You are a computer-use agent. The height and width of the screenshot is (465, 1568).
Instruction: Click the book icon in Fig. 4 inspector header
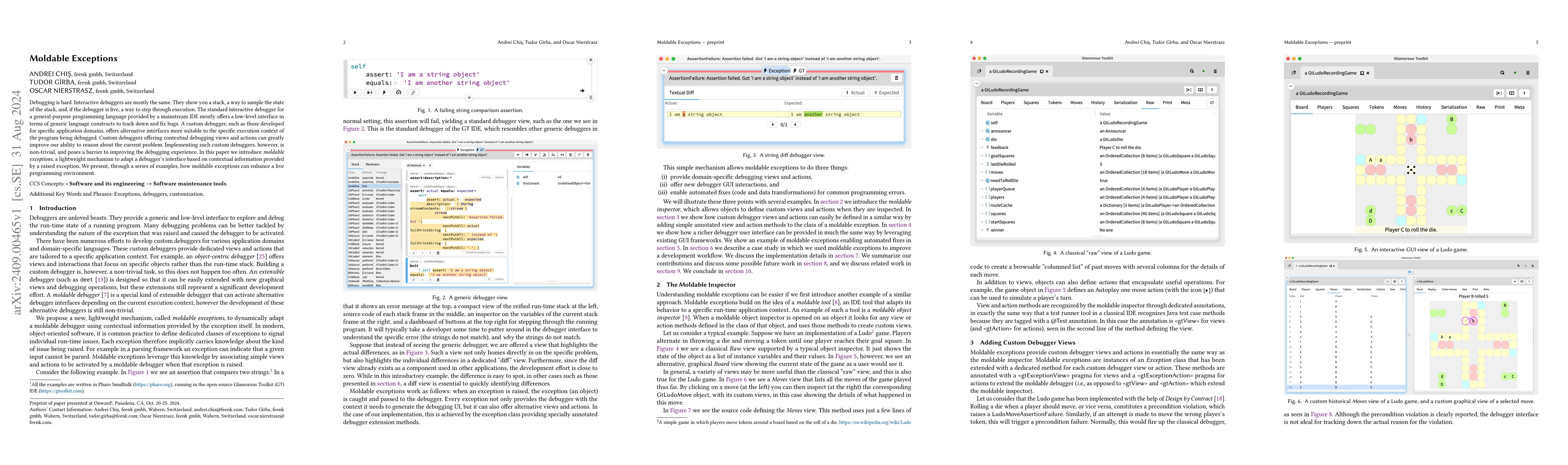click(x=1200, y=90)
